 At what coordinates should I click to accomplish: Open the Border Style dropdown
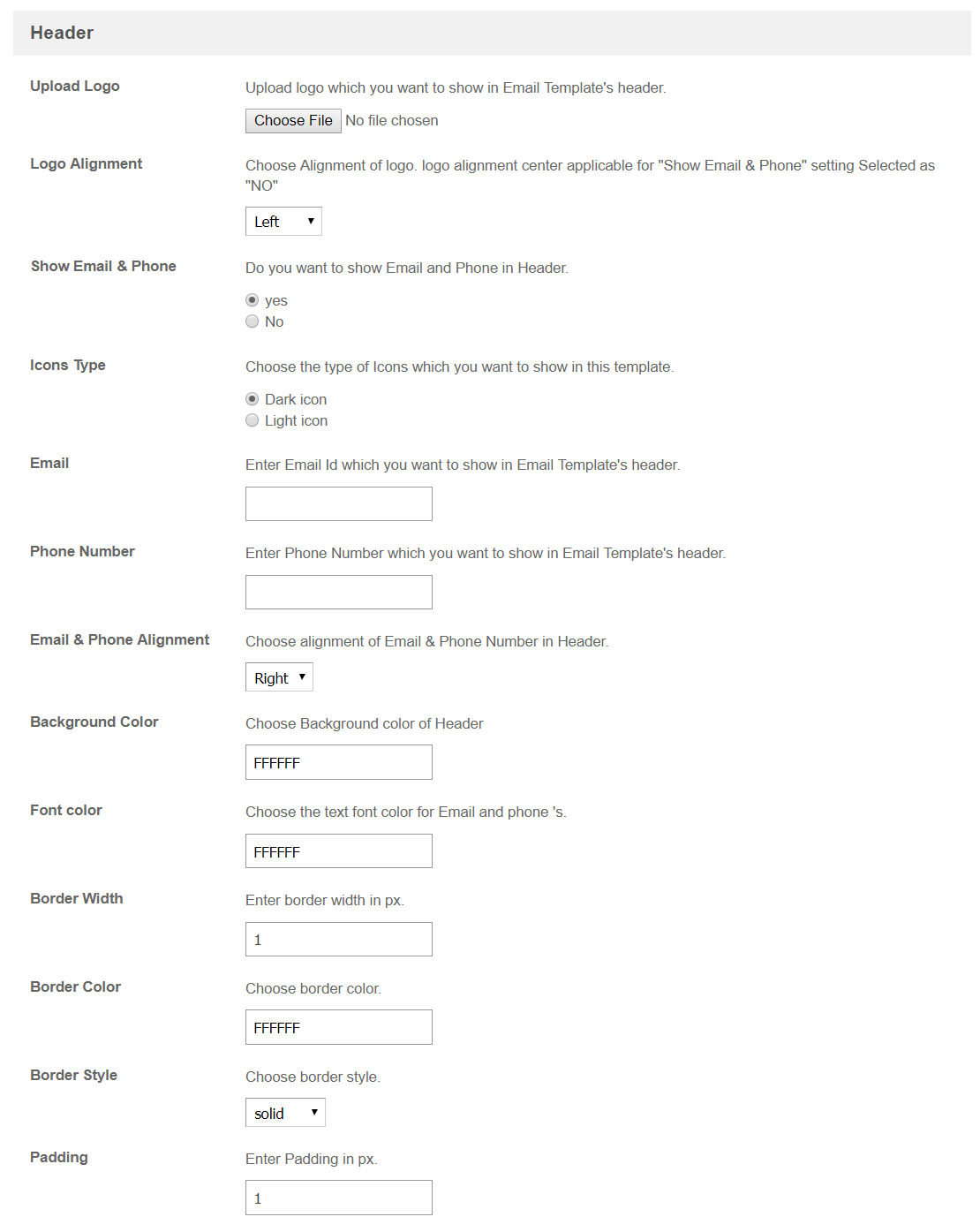(x=285, y=1113)
